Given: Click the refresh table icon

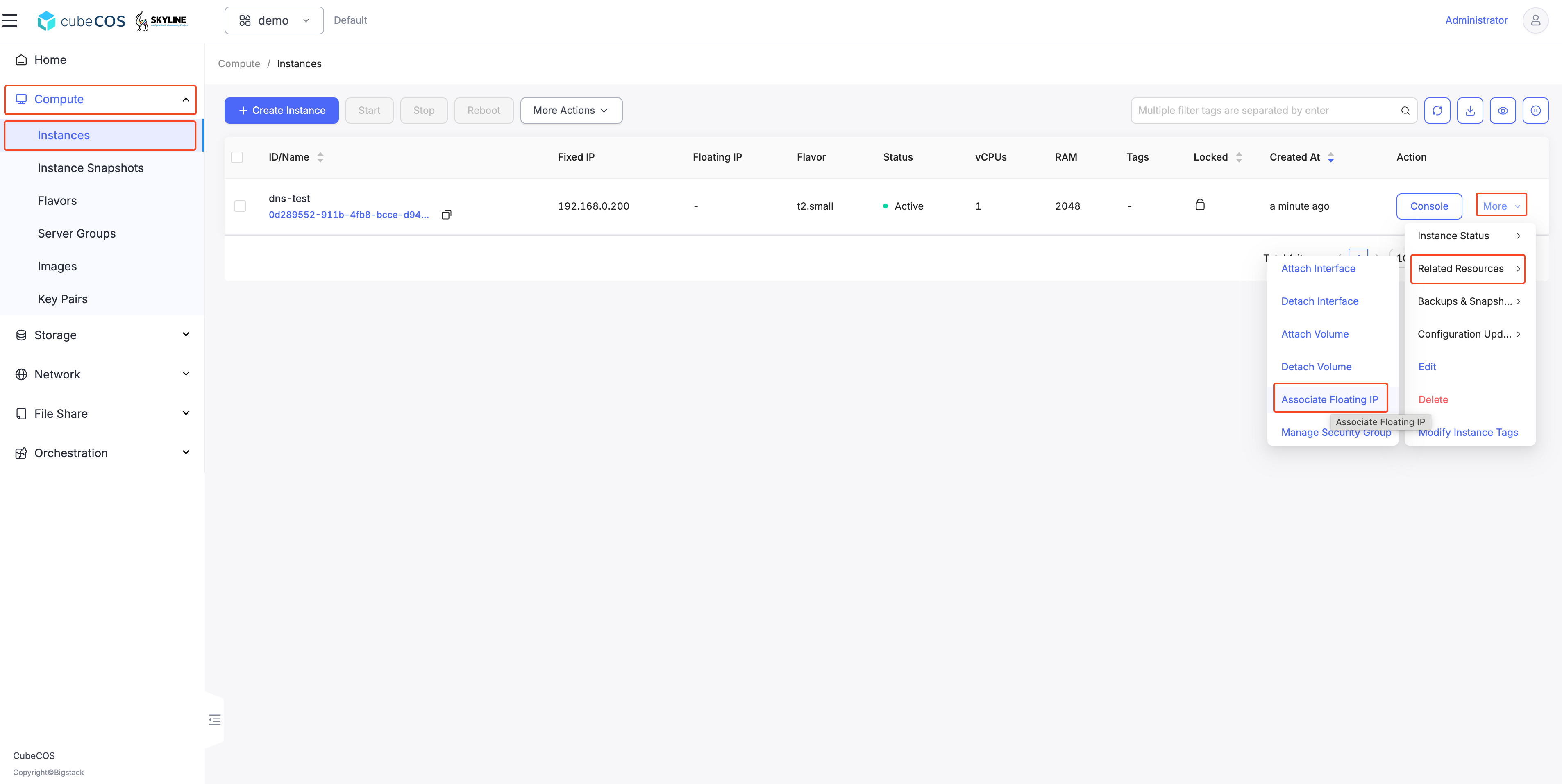Looking at the screenshot, I should coord(1437,110).
